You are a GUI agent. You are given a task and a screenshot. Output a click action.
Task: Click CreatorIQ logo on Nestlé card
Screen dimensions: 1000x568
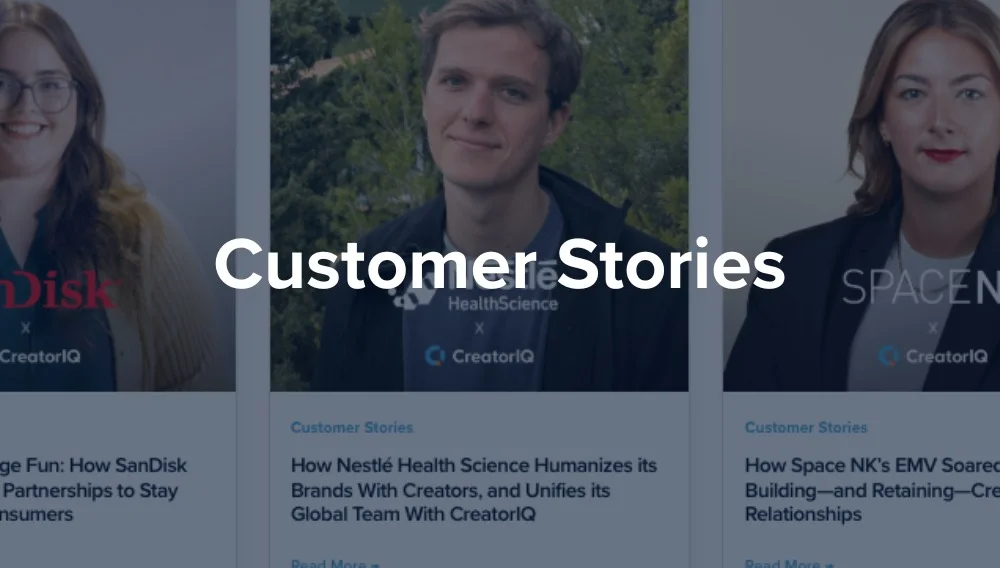[480, 356]
